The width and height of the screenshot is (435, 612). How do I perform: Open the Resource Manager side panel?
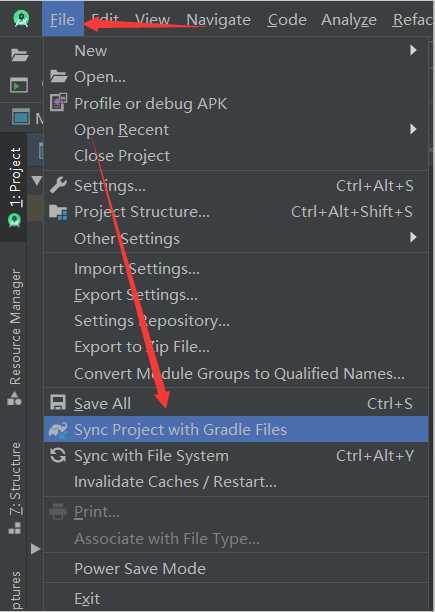click(15, 336)
